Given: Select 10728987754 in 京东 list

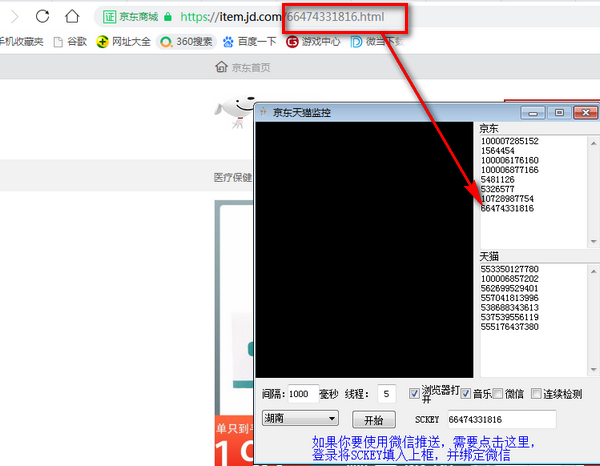Looking at the screenshot, I should 507,199.
